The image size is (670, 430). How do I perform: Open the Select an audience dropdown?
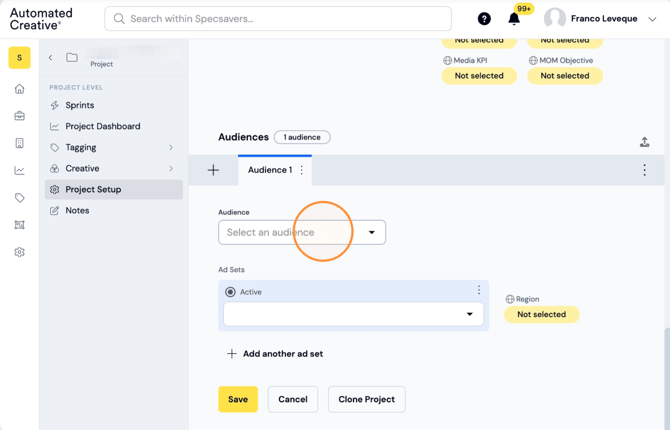pos(302,233)
